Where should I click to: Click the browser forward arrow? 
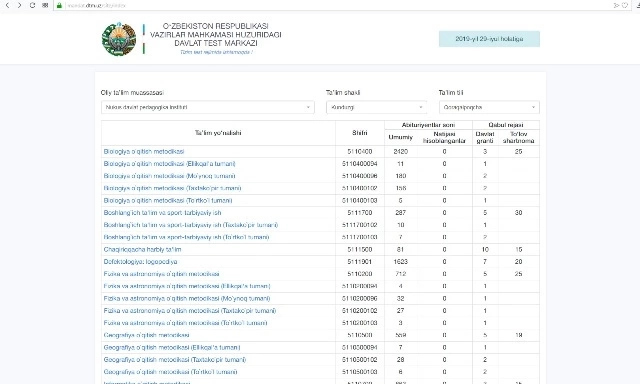point(19,5)
